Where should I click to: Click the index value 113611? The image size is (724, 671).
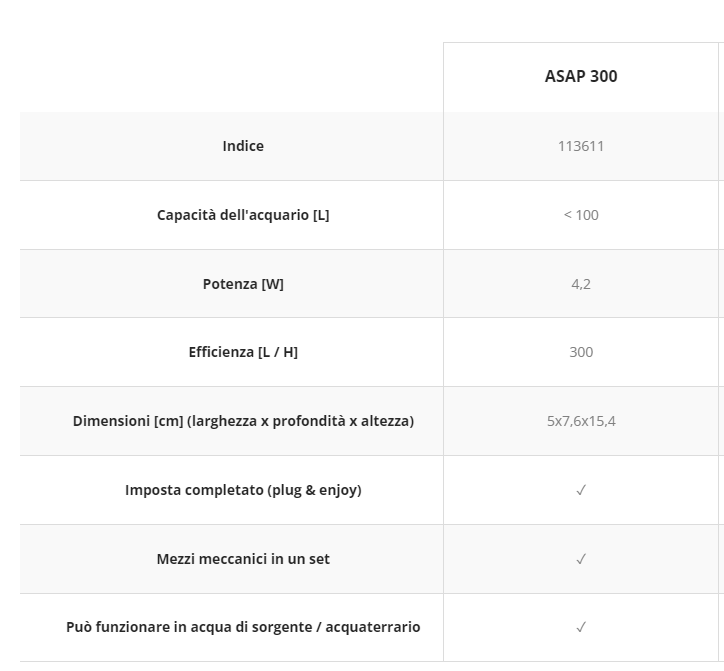point(581,146)
